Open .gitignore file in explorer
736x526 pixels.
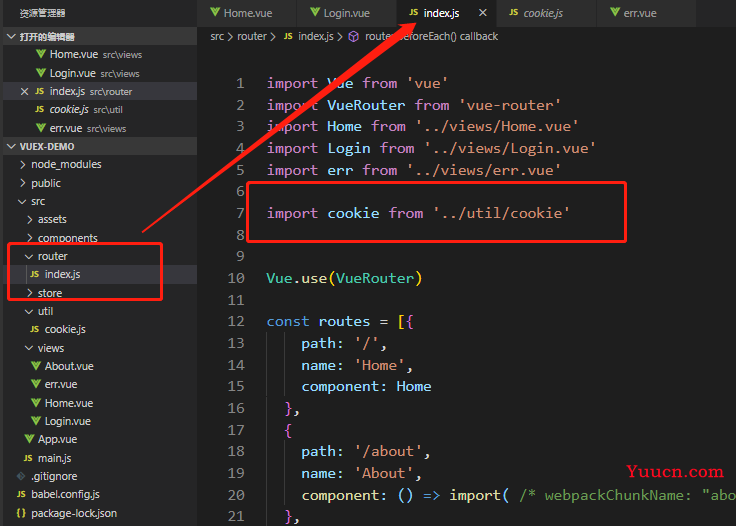click(100, 476)
